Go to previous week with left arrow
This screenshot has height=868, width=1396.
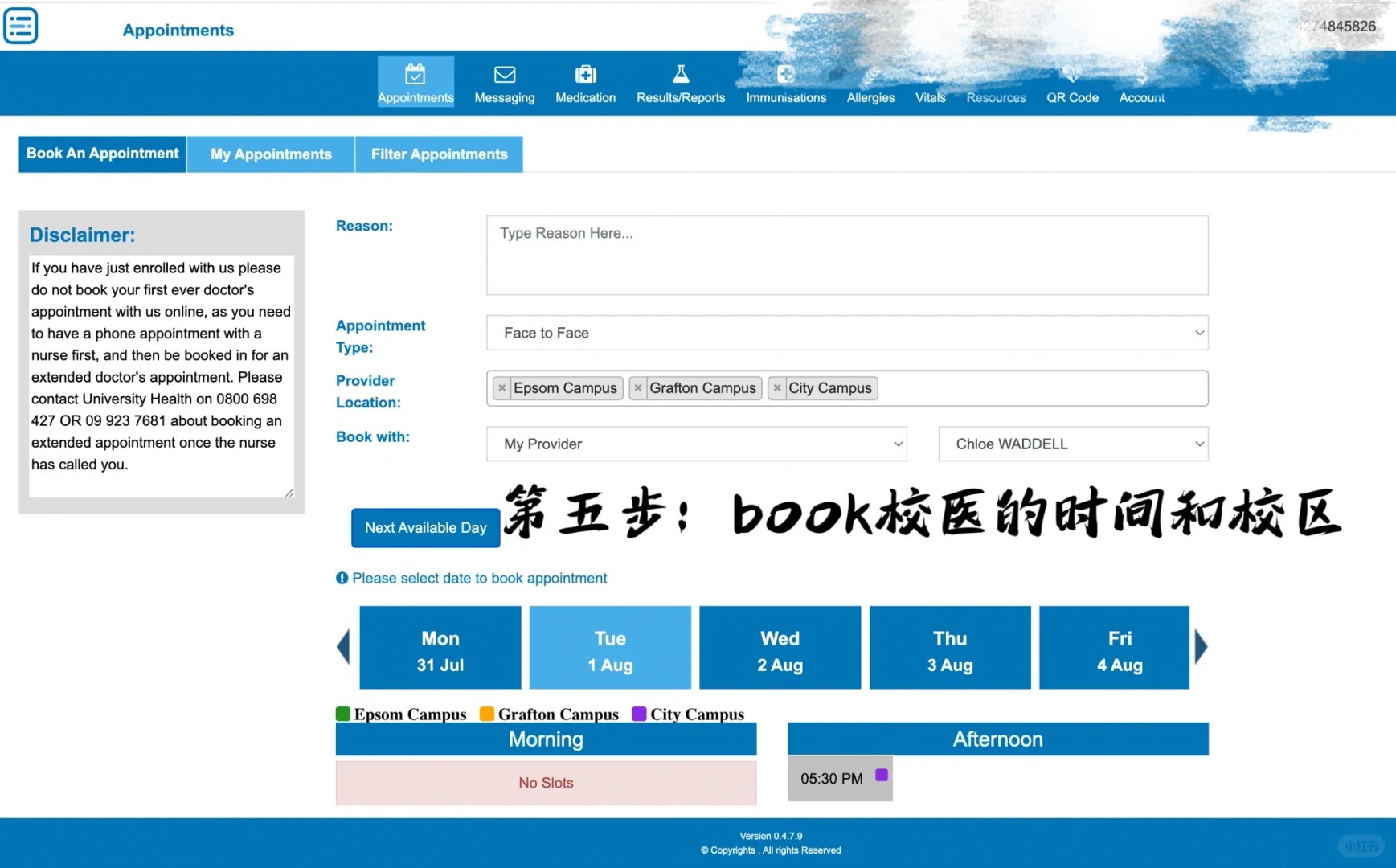343,647
